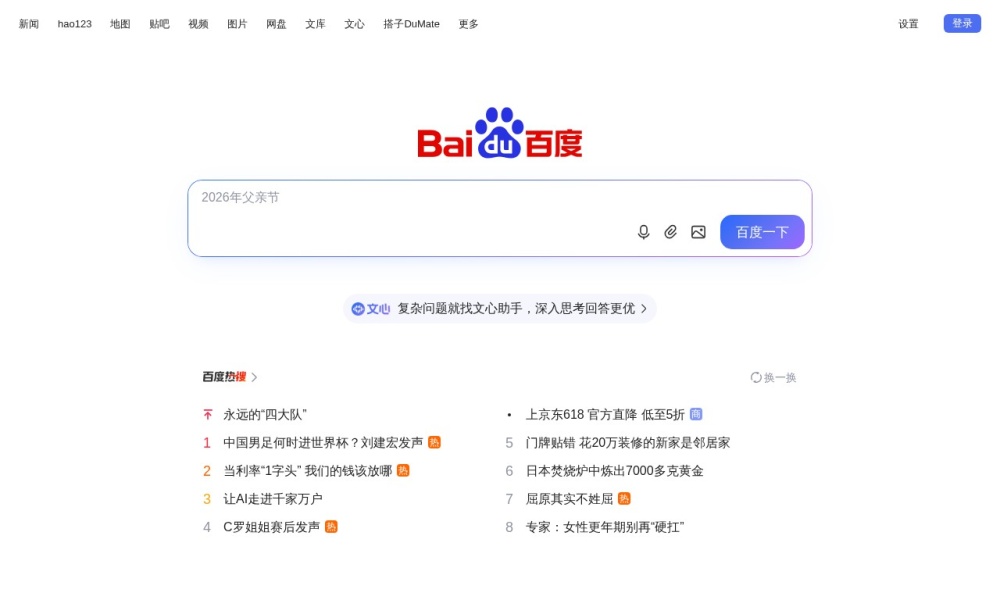Screen dimensions: 1000x600
Task: Click rank number 5 in the hot list
Action: click(x=509, y=443)
